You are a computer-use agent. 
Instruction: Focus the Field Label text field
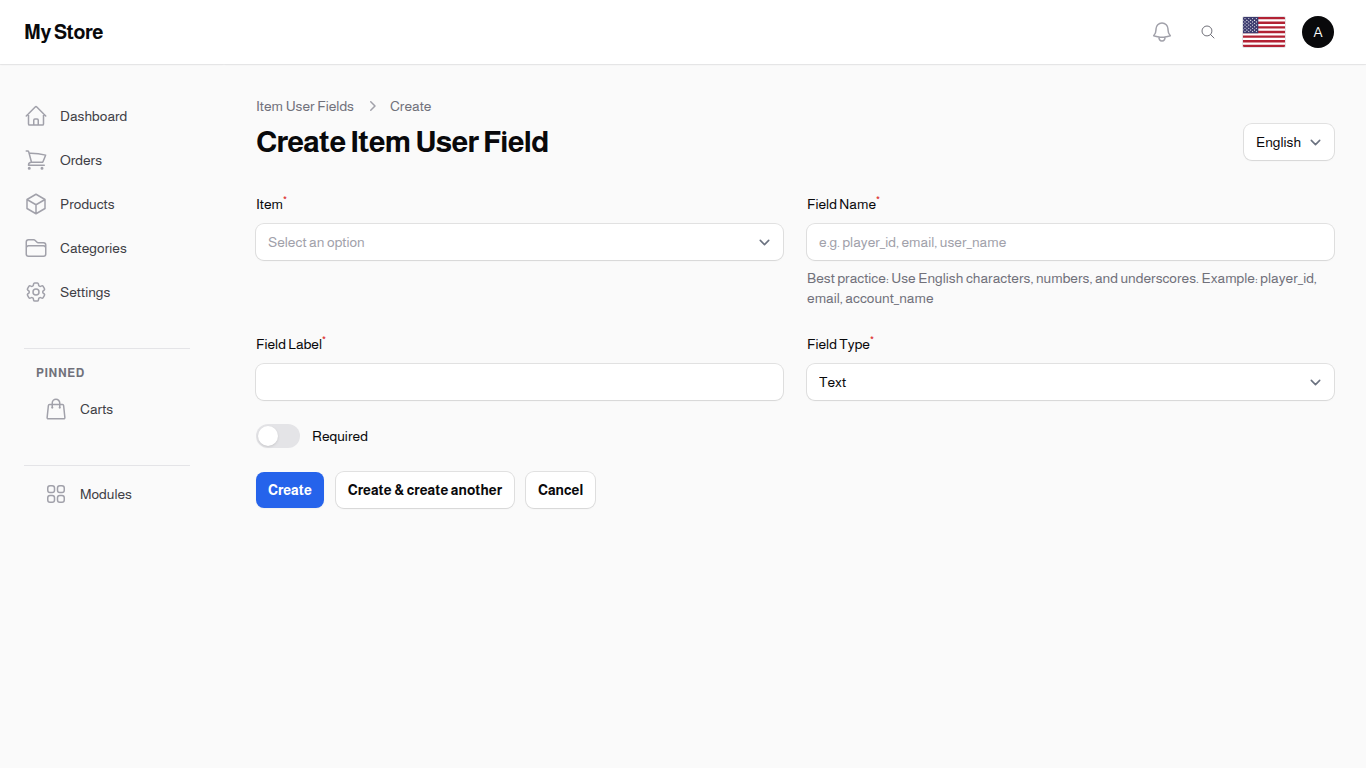(519, 382)
